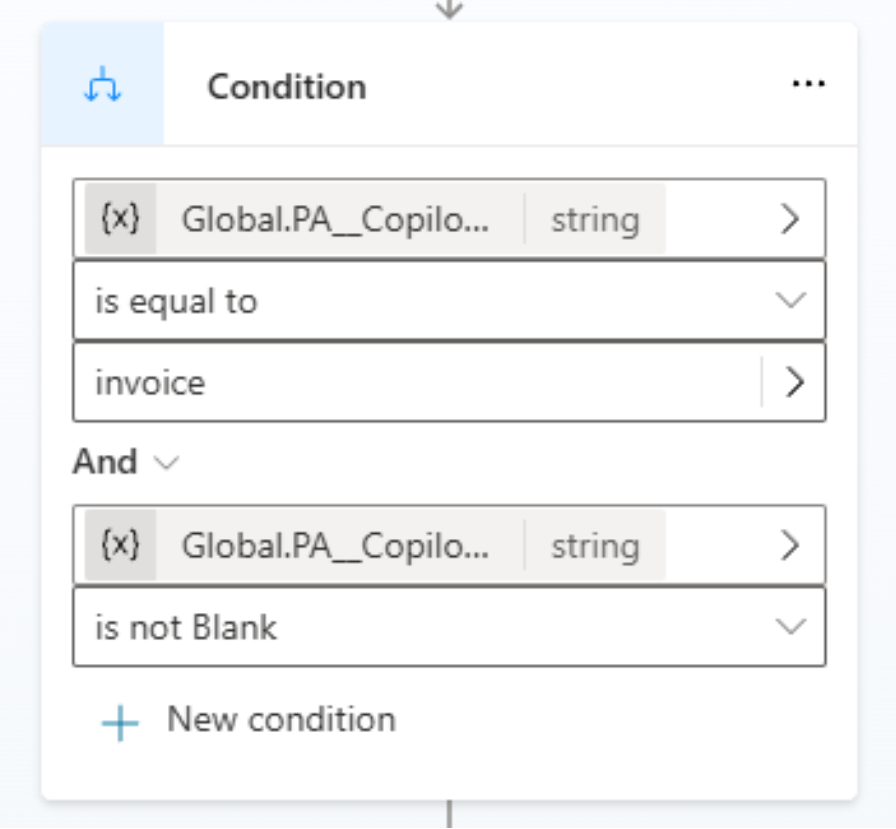
Task: Click the string type label in first condition
Action: pyautogui.click(x=595, y=220)
